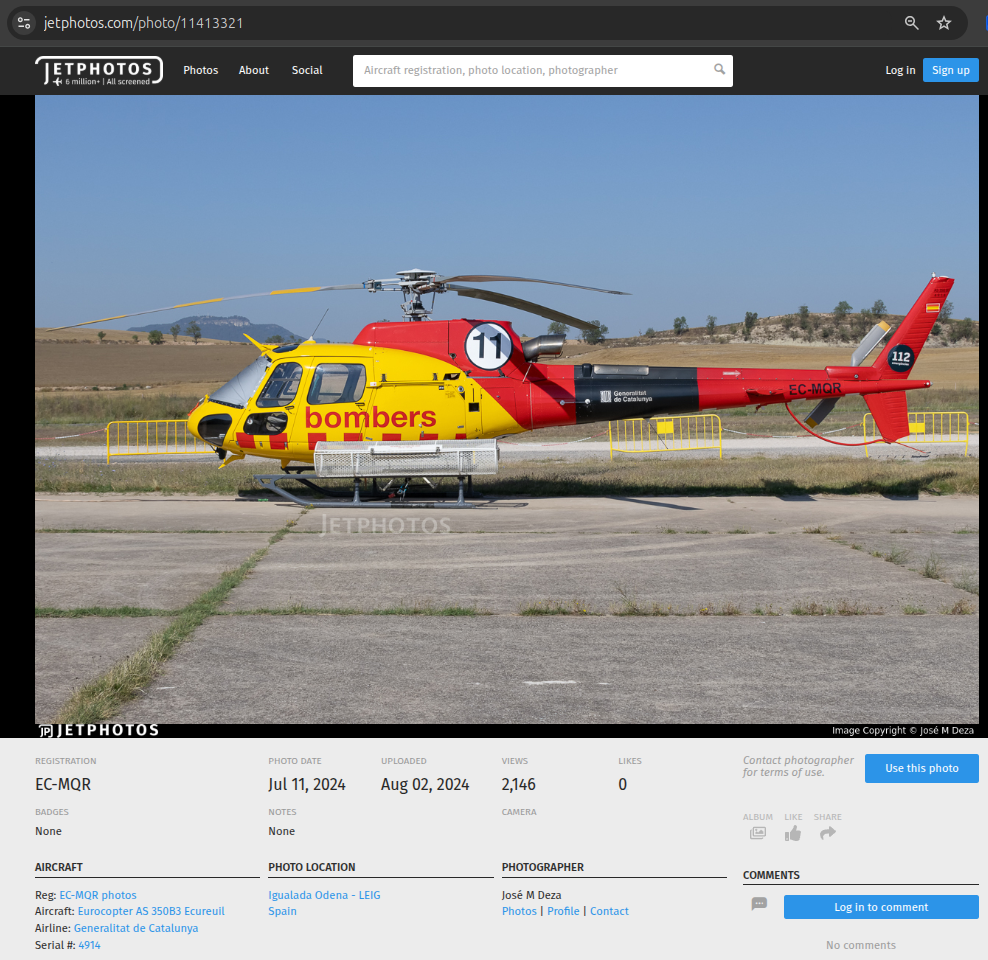This screenshot has width=988, height=960.
Task: Open the Social menu item
Action: tap(307, 70)
